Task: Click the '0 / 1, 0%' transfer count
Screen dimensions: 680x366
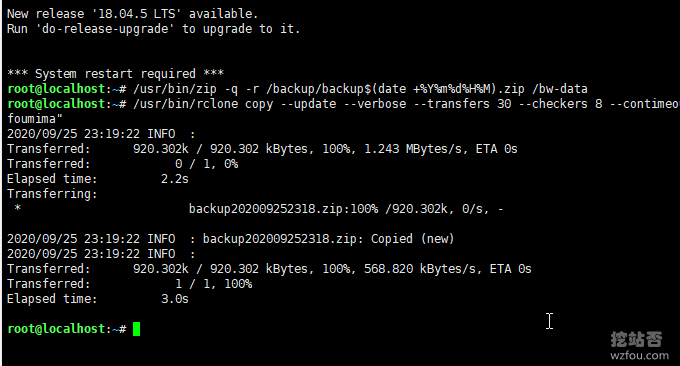Action: [206, 164]
